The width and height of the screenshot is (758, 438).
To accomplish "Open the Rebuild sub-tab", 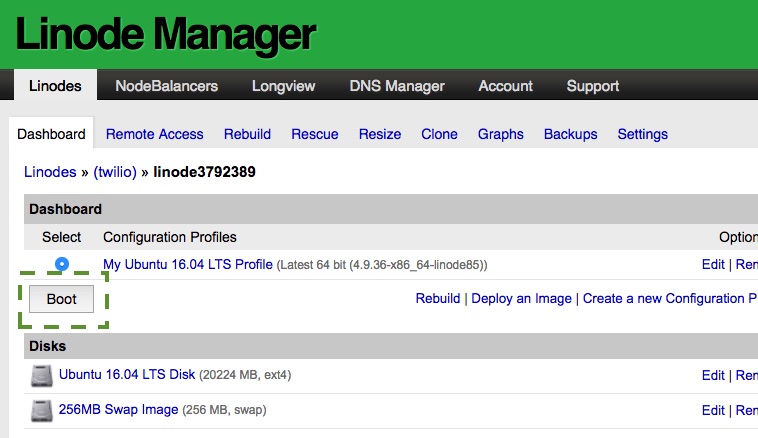I will click(247, 134).
